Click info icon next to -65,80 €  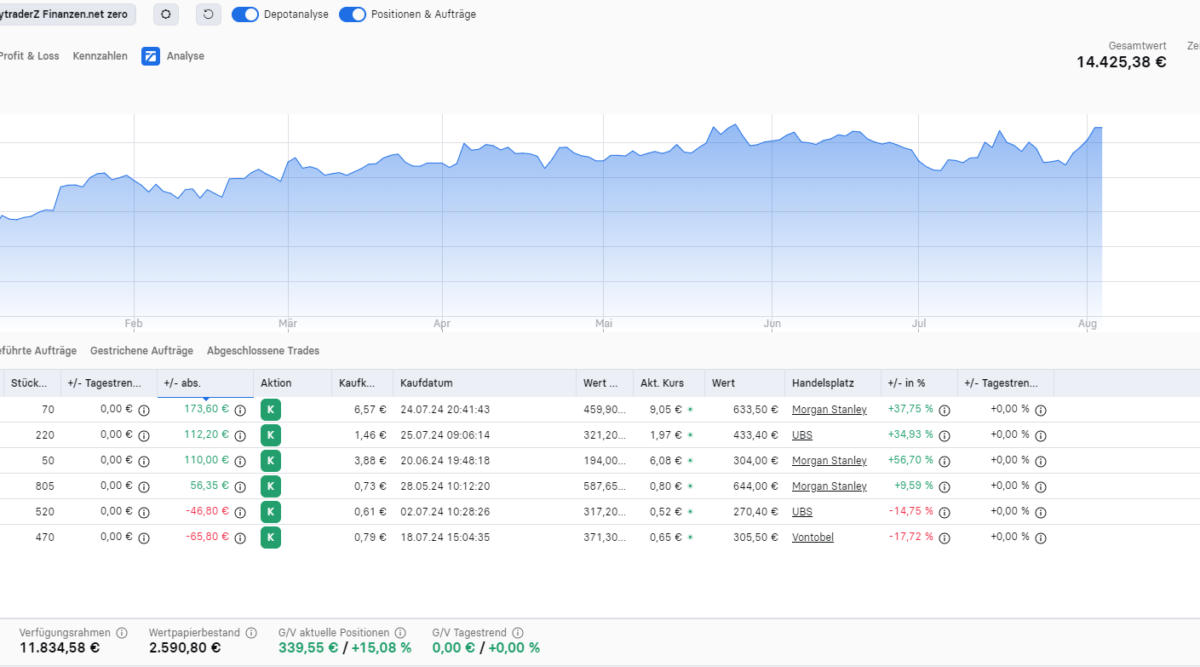[x=240, y=537]
